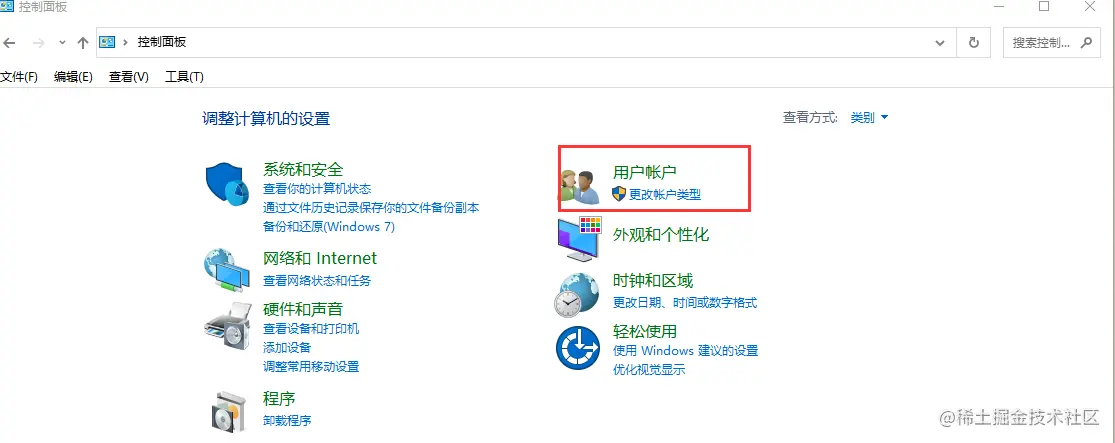Click the Ease of Access icon
The height and width of the screenshot is (443, 1115).
(x=578, y=347)
